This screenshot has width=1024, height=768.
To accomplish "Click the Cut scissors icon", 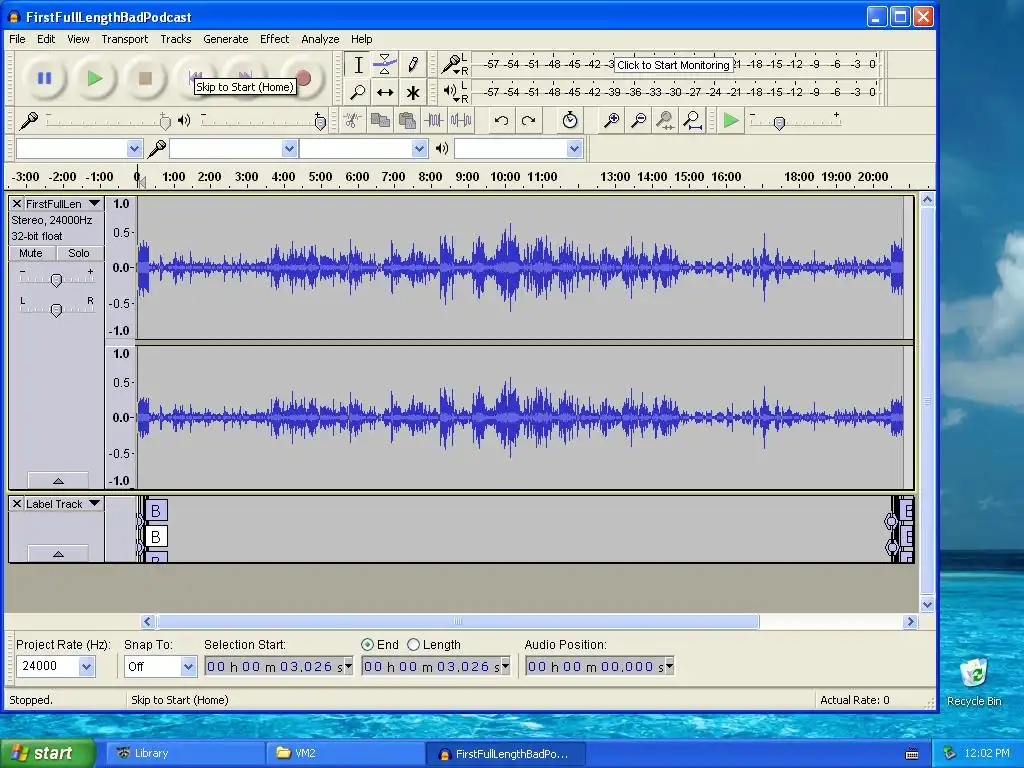I will (x=352, y=121).
